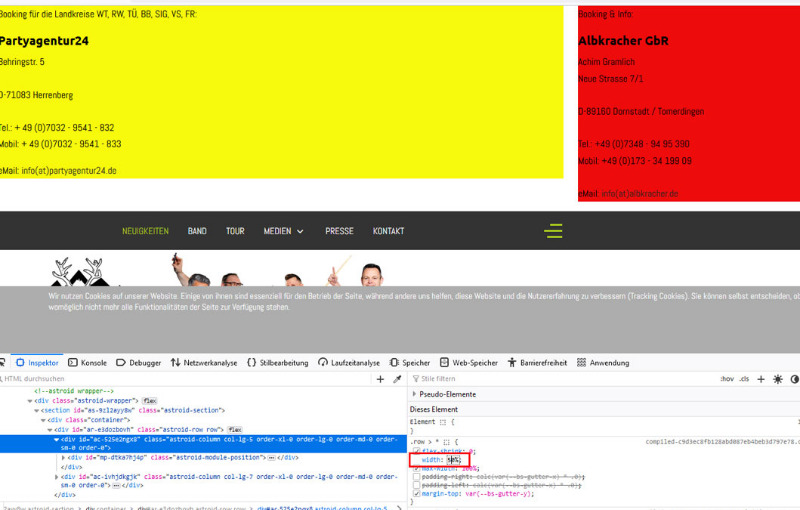Click the Anwendung grid icon
Viewport: 800px width, 510px height.
(581, 363)
